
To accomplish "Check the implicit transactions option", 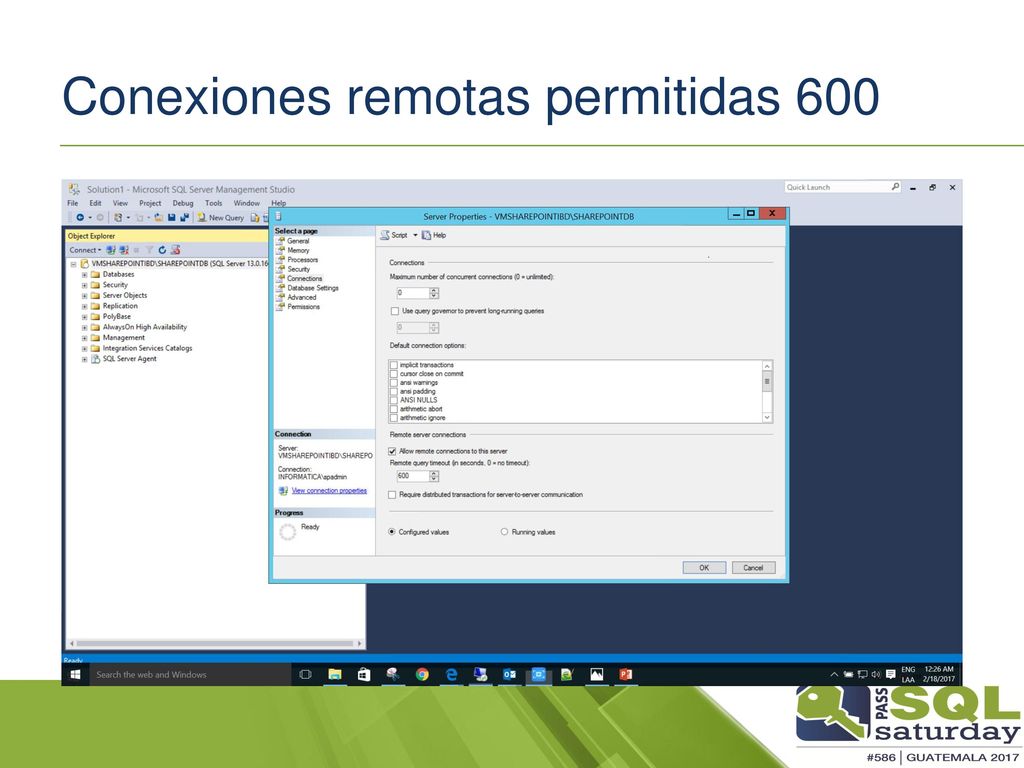I will 394,365.
